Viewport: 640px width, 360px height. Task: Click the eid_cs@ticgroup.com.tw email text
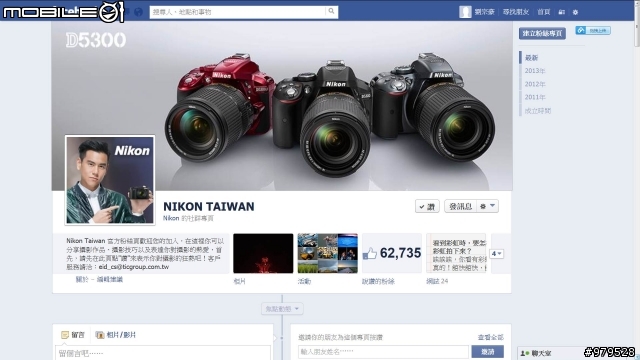click(133, 267)
